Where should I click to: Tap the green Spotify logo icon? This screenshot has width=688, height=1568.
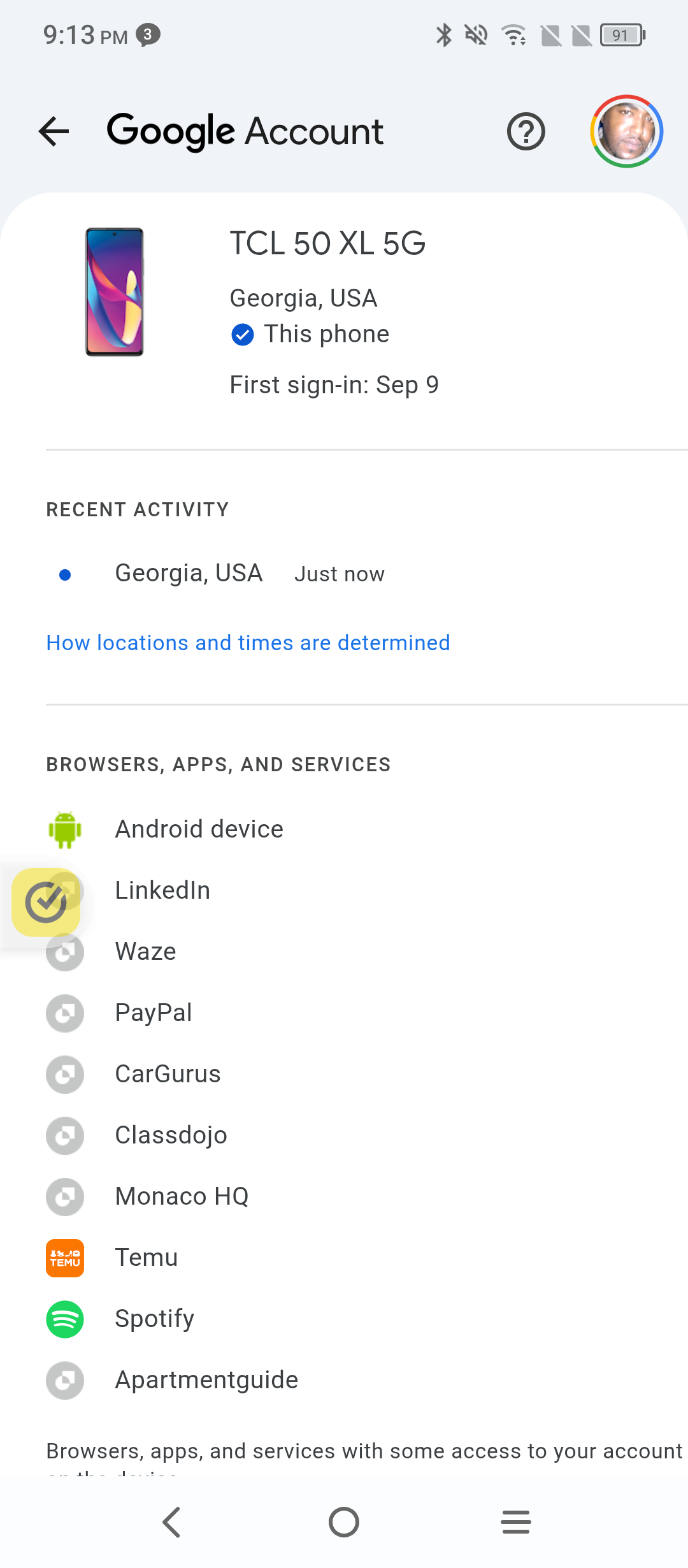(x=65, y=1319)
